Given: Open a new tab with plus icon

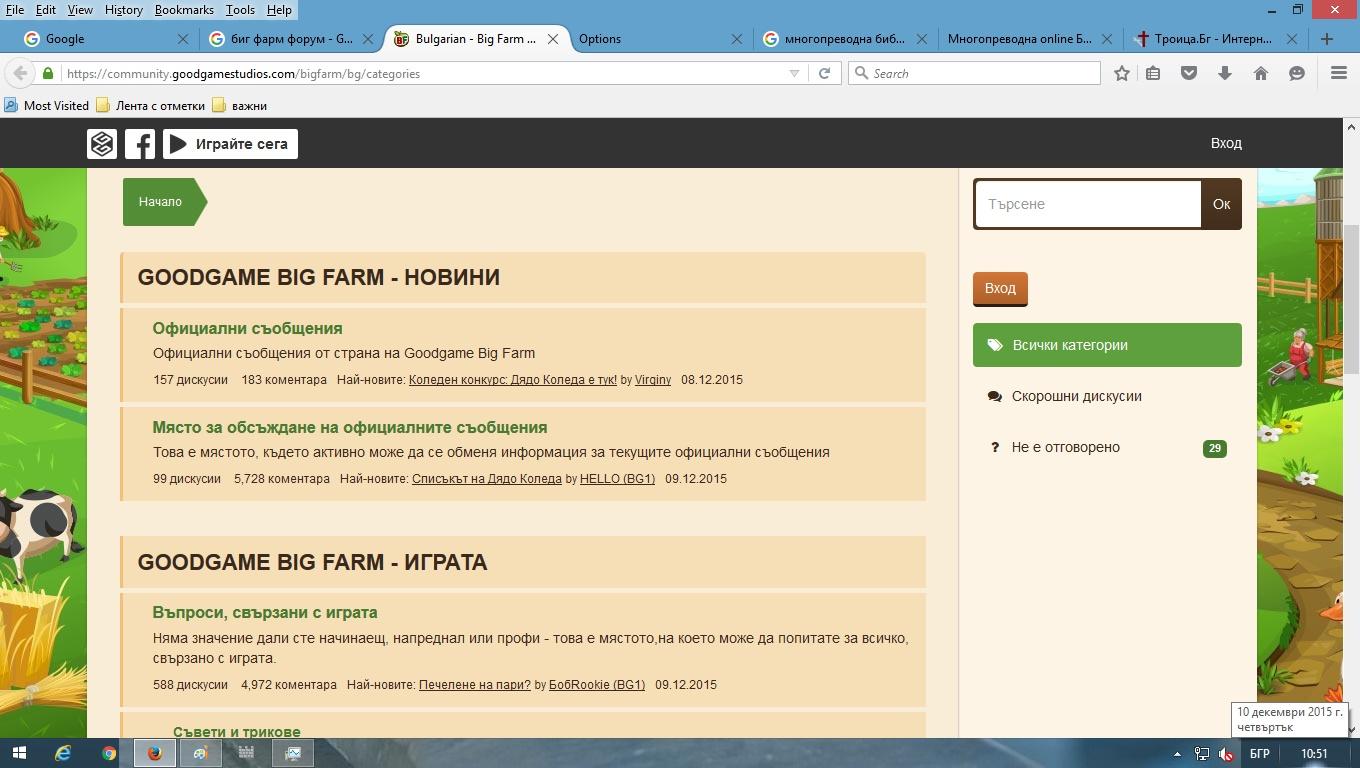Looking at the screenshot, I should point(1327,39).
